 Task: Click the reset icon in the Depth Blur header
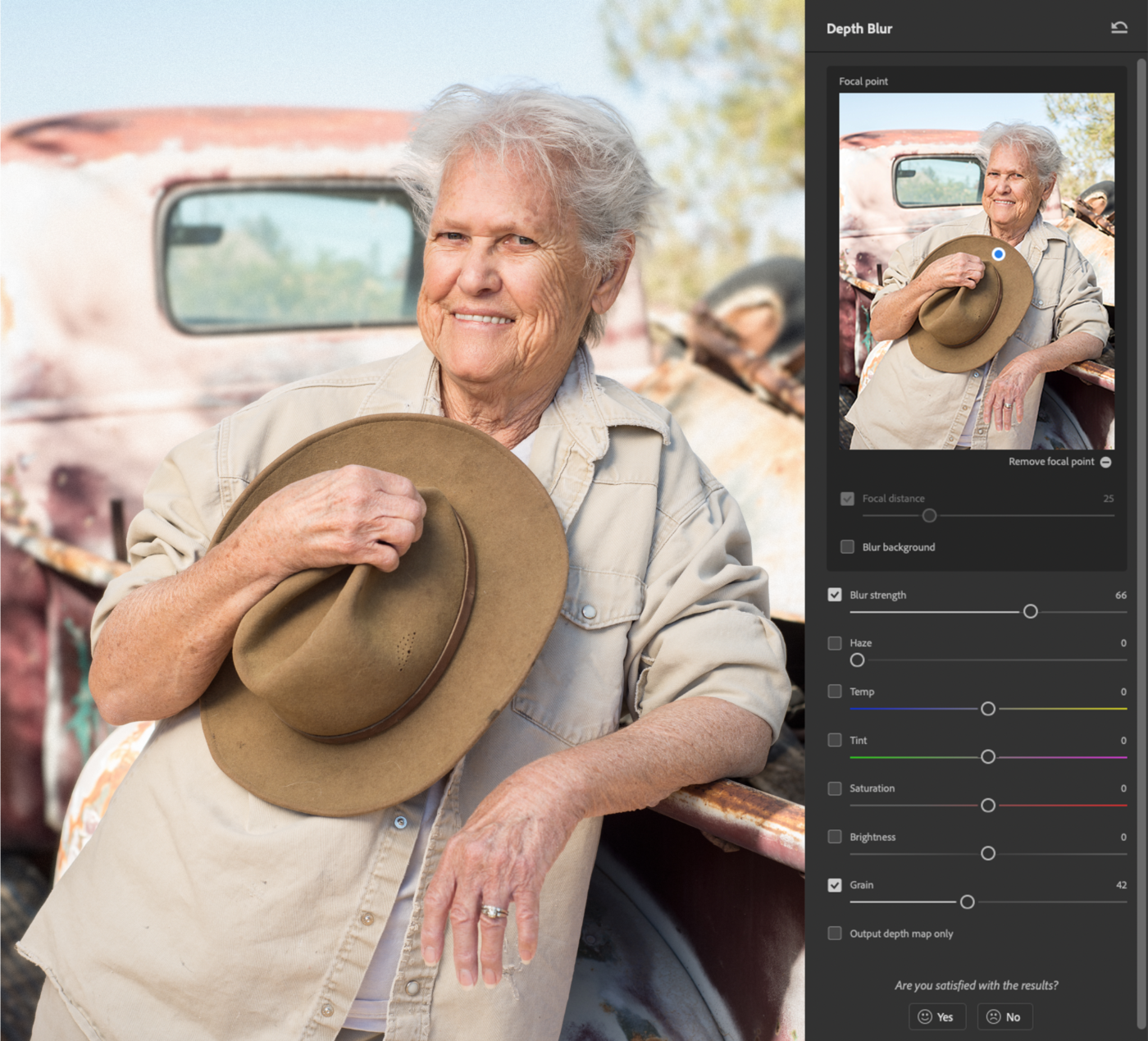pyautogui.click(x=1120, y=28)
